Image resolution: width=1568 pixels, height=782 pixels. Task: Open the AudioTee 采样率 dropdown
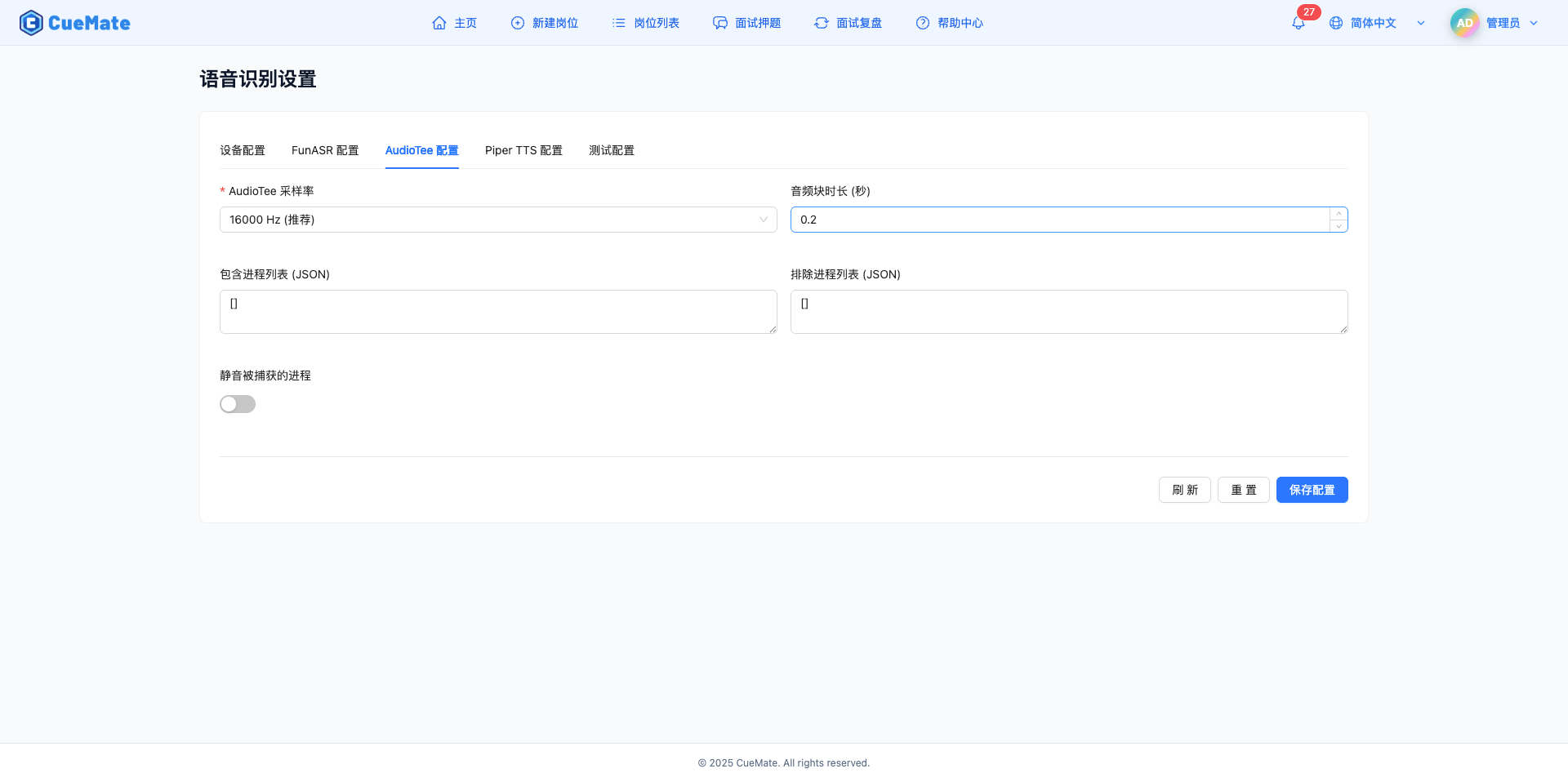coord(497,219)
